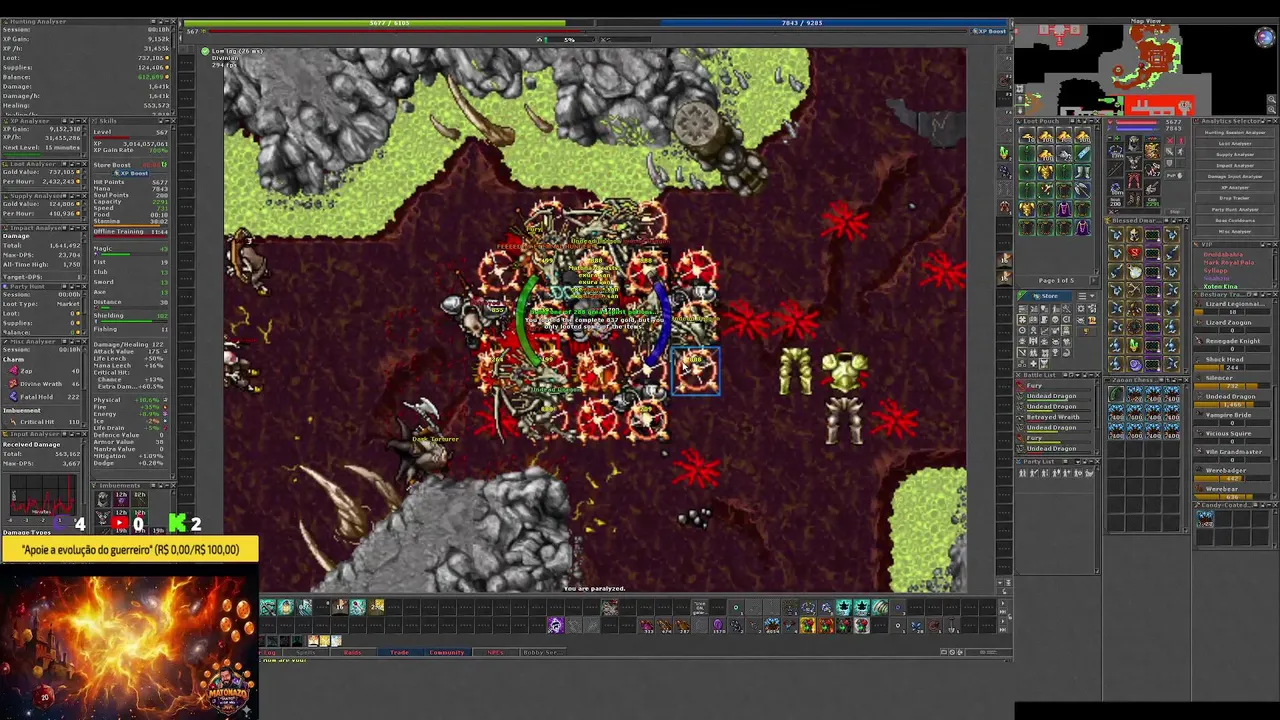Switch to the Trade chat tab
The image size is (1280, 720).
[401, 652]
